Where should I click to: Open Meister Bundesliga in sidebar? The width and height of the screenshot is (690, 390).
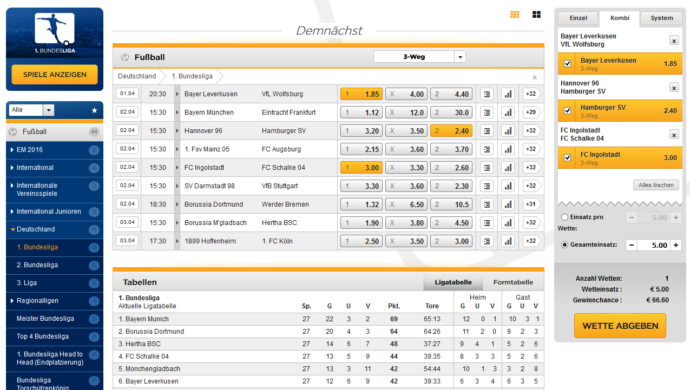tap(55, 319)
